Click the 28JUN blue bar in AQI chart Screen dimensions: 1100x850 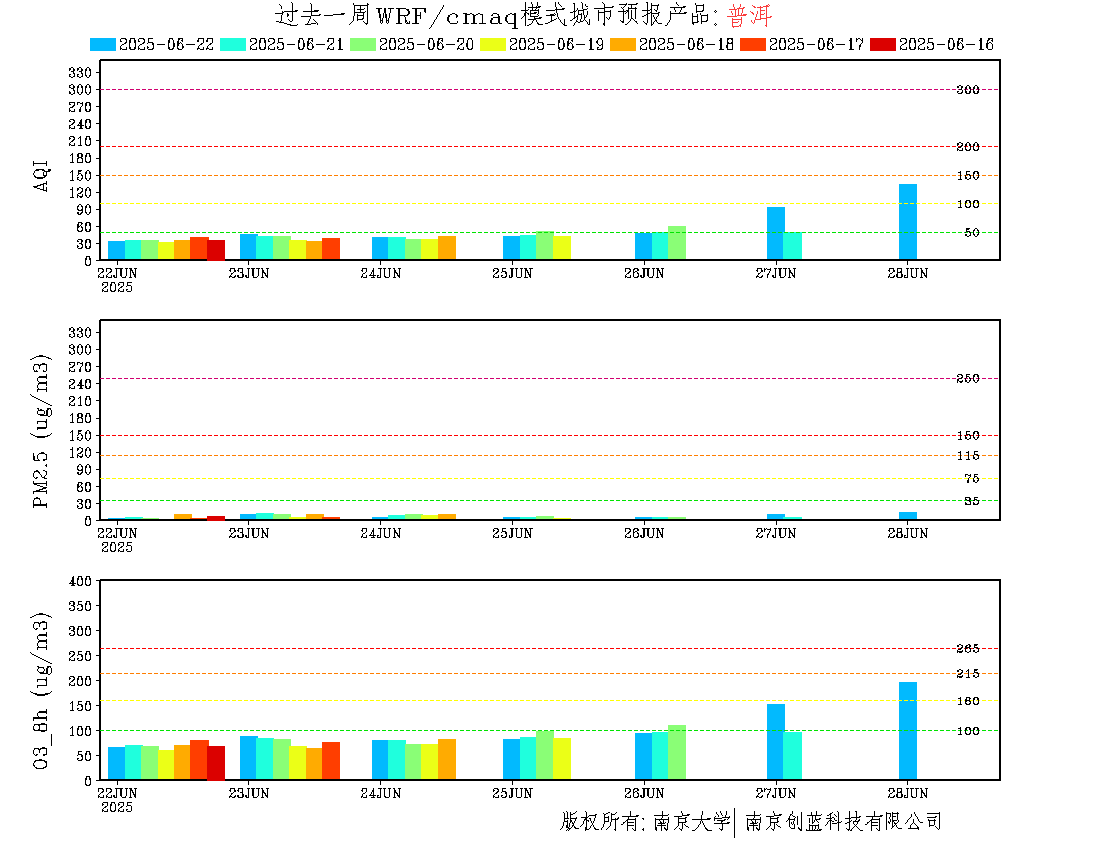point(908,222)
